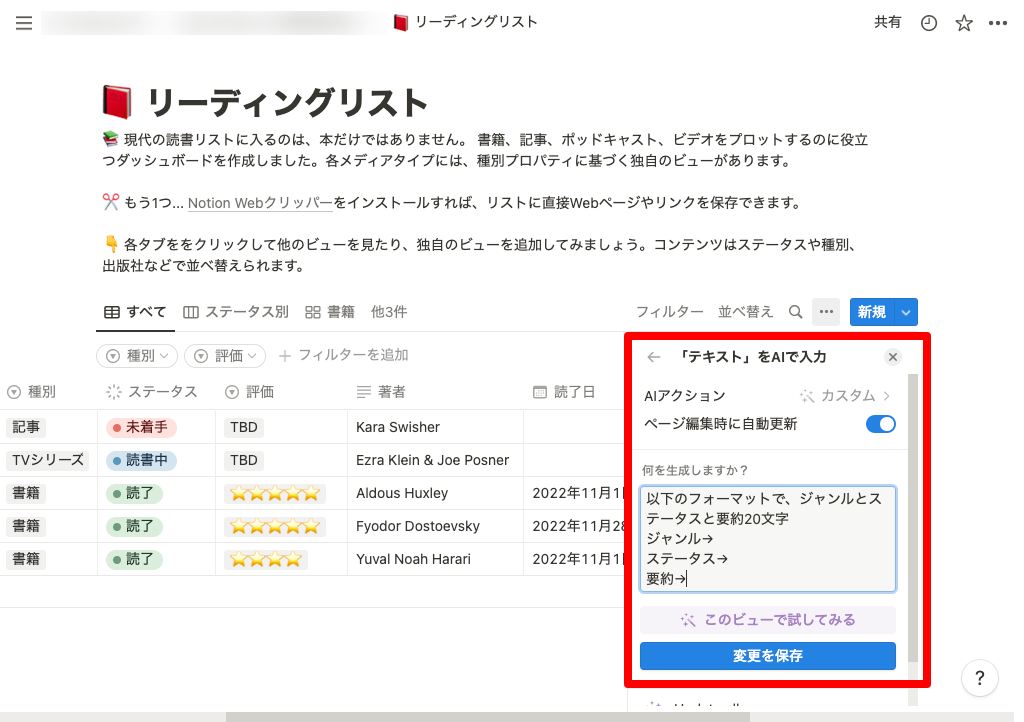This screenshot has width=1024, height=722.
Task: Open top-right page options ellipsis
Action: coord(997,23)
